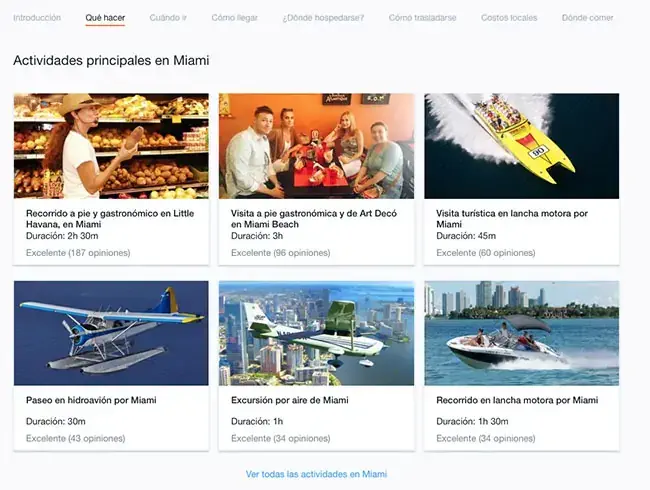This screenshot has width=650, height=490.
Task: Click the yellow speedboat aerial image
Action: (521, 146)
